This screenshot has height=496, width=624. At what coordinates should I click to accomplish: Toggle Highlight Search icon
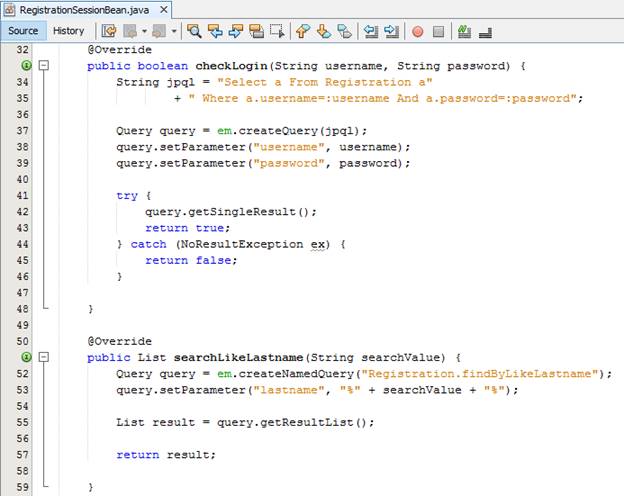(x=257, y=31)
